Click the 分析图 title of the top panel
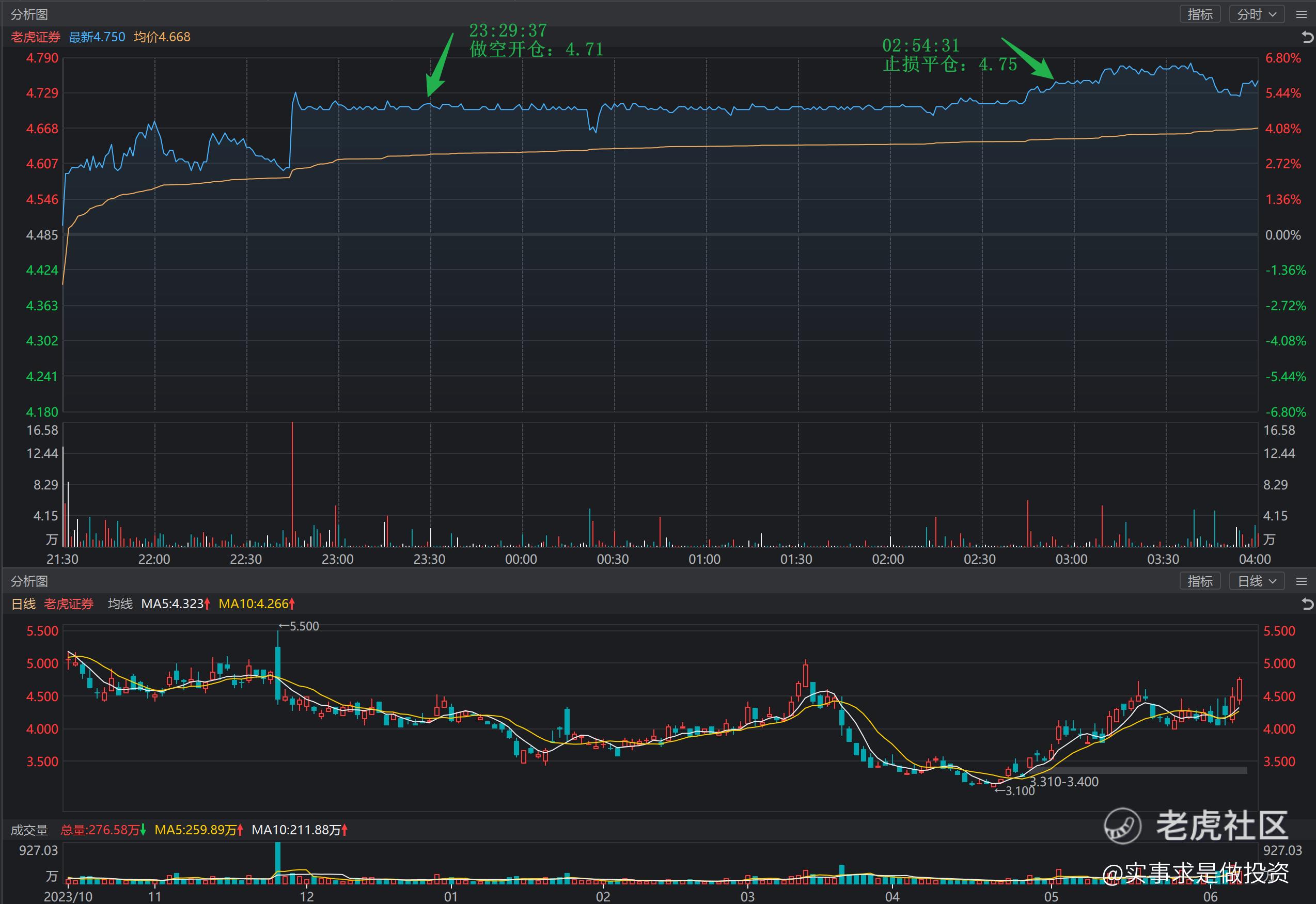 tap(29, 14)
